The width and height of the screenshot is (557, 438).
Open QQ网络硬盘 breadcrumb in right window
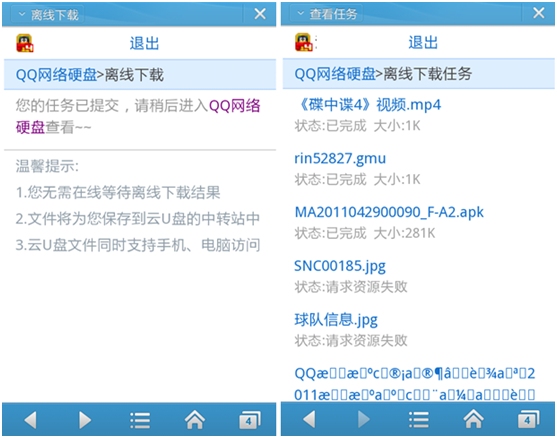(x=335, y=74)
